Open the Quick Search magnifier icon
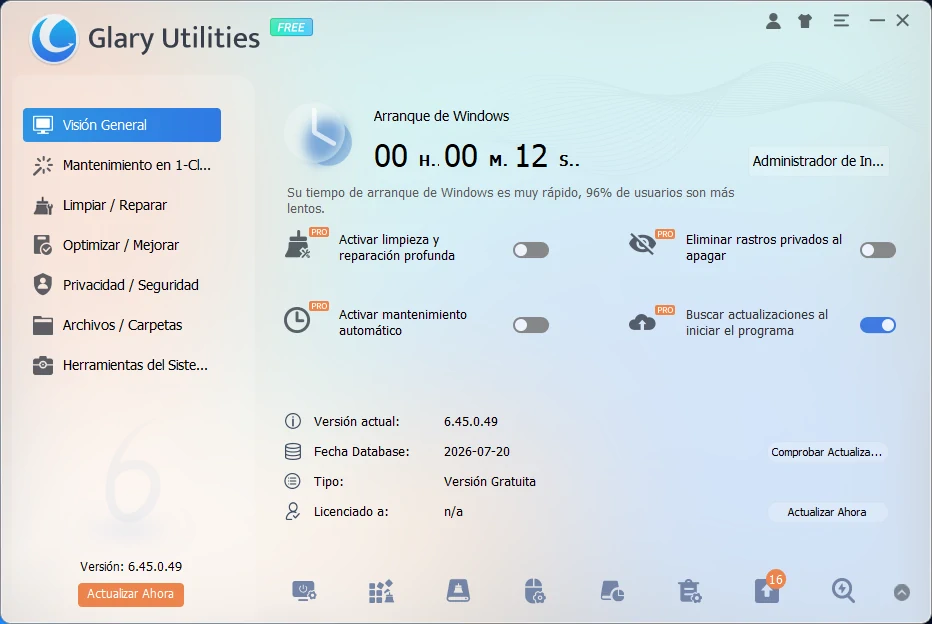The width and height of the screenshot is (932, 624). coord(843,591)
